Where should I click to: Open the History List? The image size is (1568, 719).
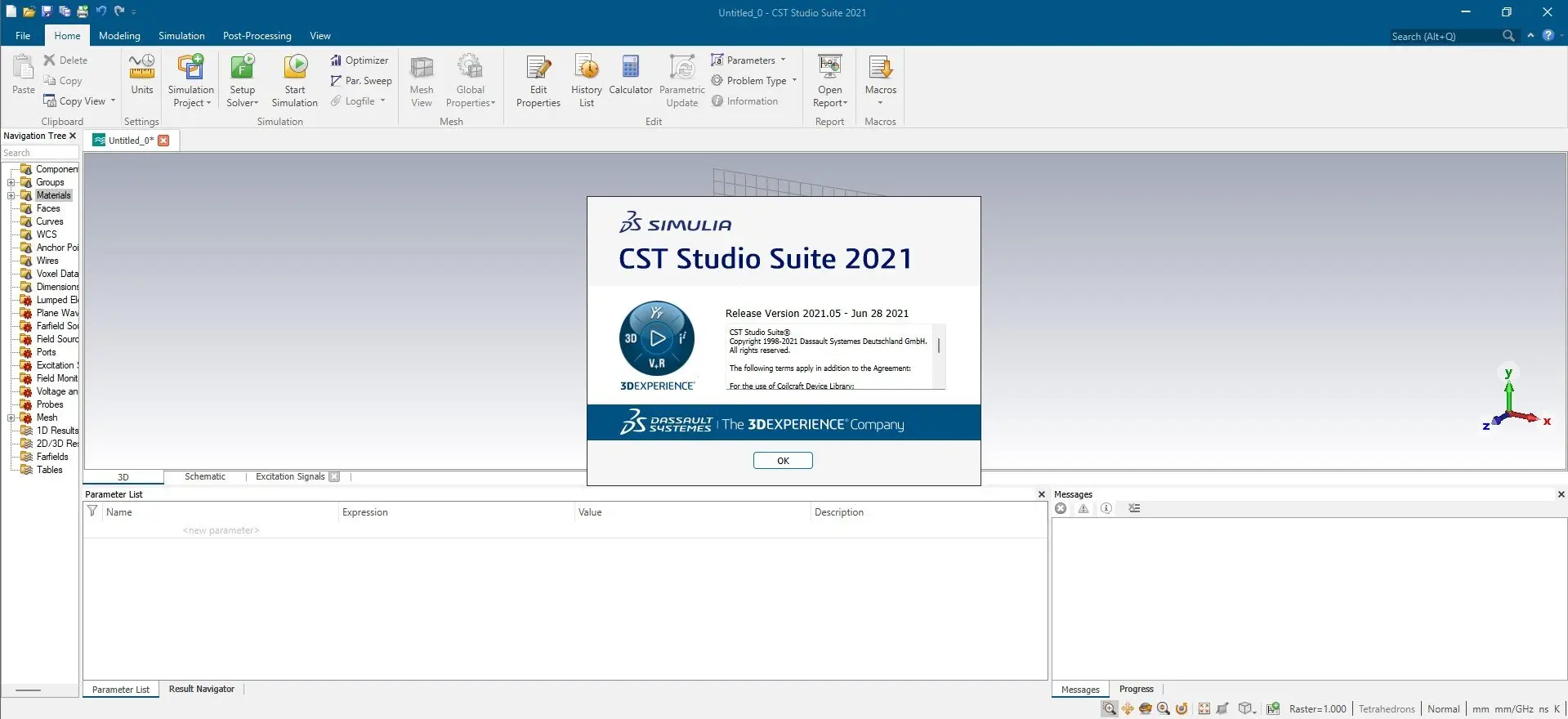tap(587, 80)
